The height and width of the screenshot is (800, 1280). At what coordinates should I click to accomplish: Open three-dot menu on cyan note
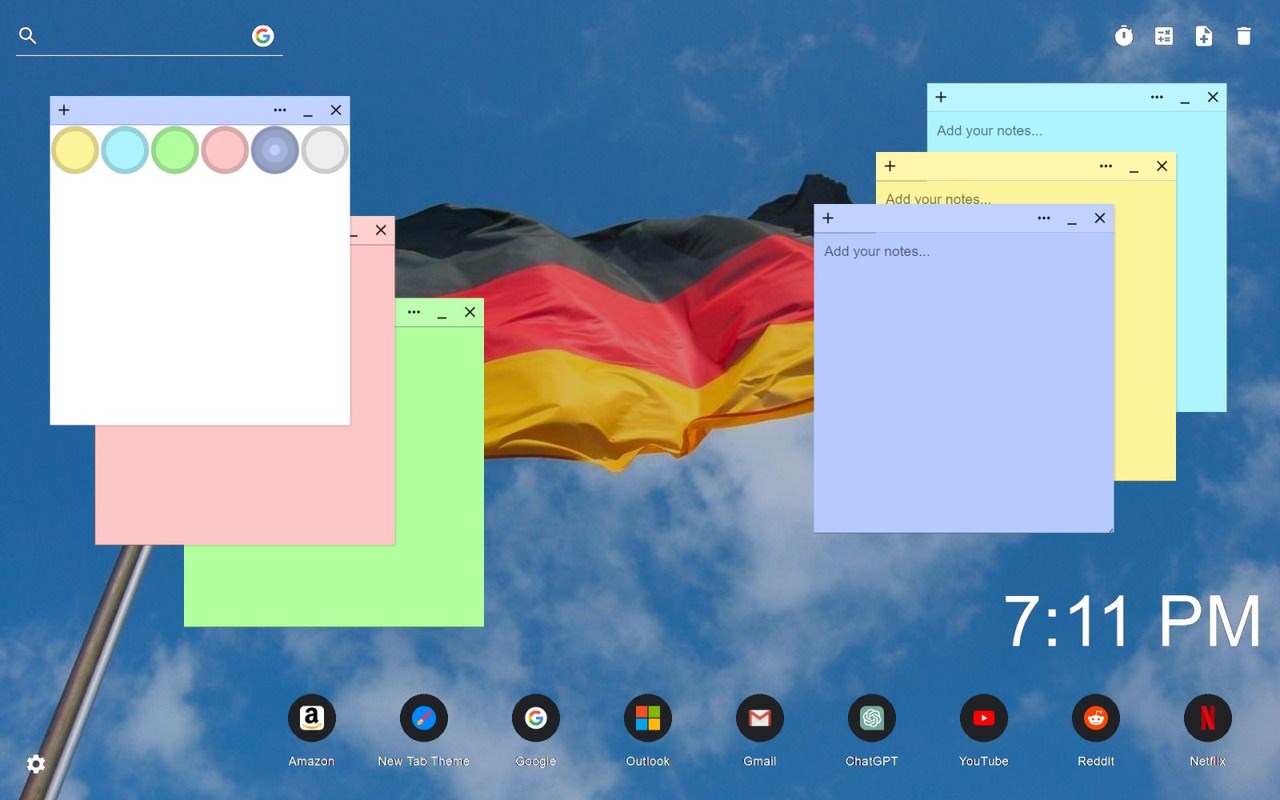(1157, 97)
